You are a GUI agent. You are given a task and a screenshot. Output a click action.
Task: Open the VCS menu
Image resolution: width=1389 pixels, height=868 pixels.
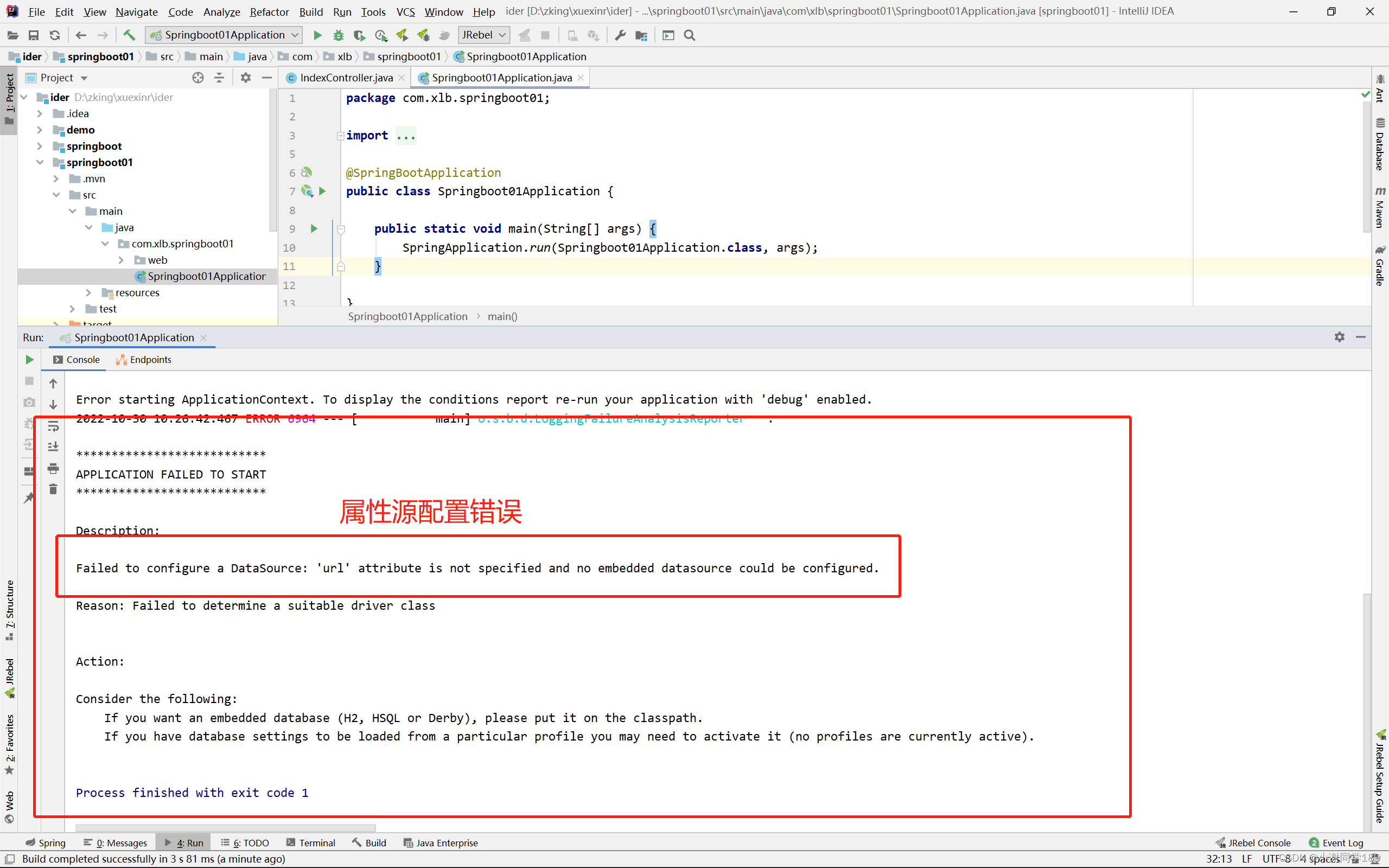click(x=405, y=11)
